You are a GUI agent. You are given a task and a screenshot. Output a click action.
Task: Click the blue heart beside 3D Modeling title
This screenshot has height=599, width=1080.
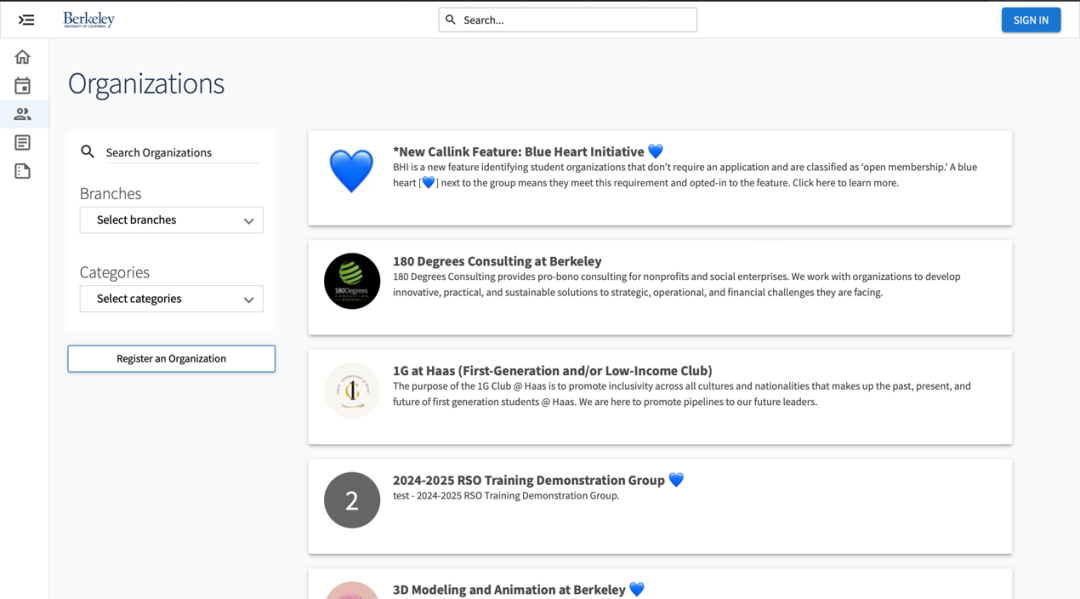coord(637,589)
